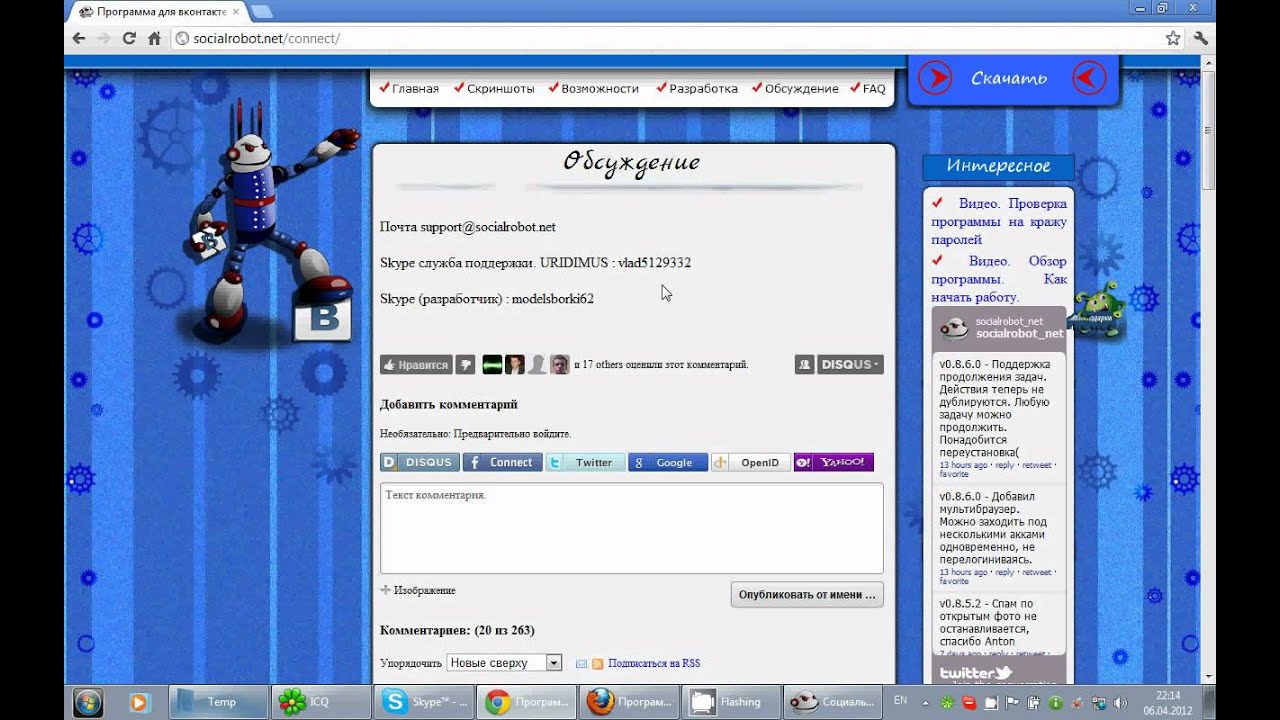The image size is (1280, 720).
Task: Reload the page with the refresh icon
Action: click(x=129, y=39)
